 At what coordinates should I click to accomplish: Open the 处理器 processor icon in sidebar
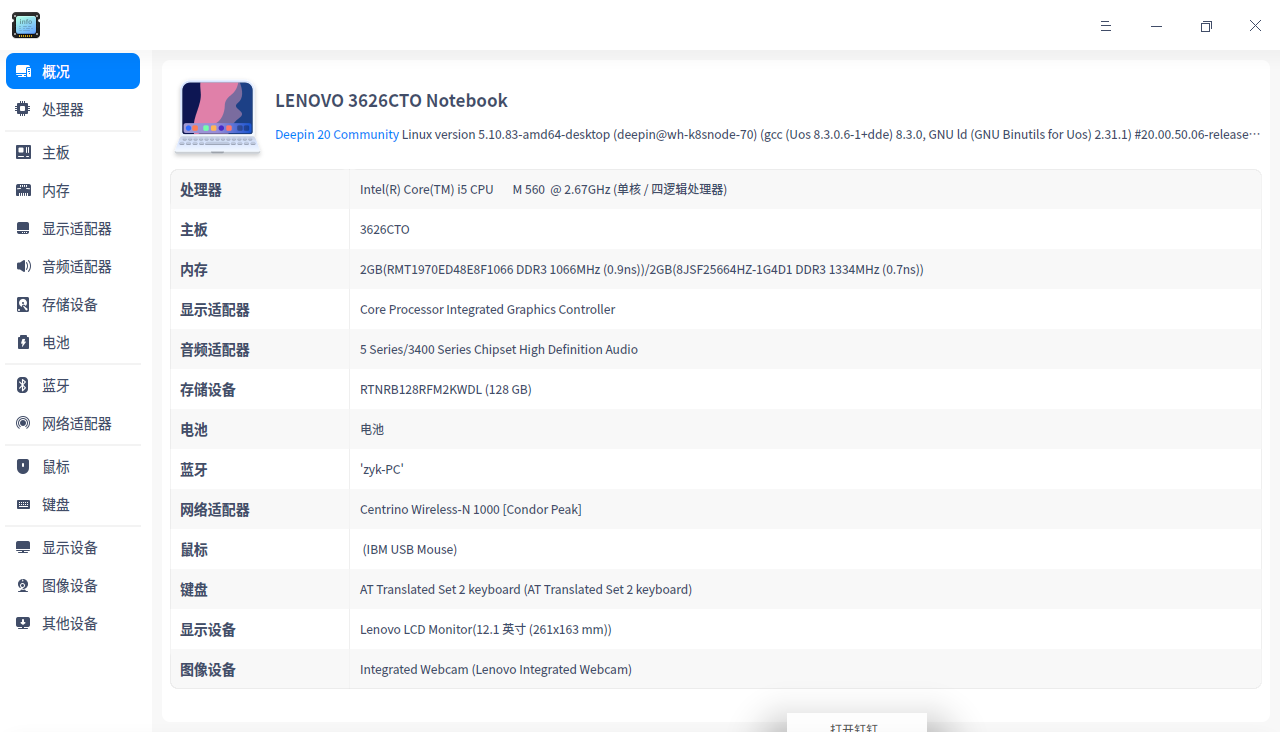click(23, 110)
